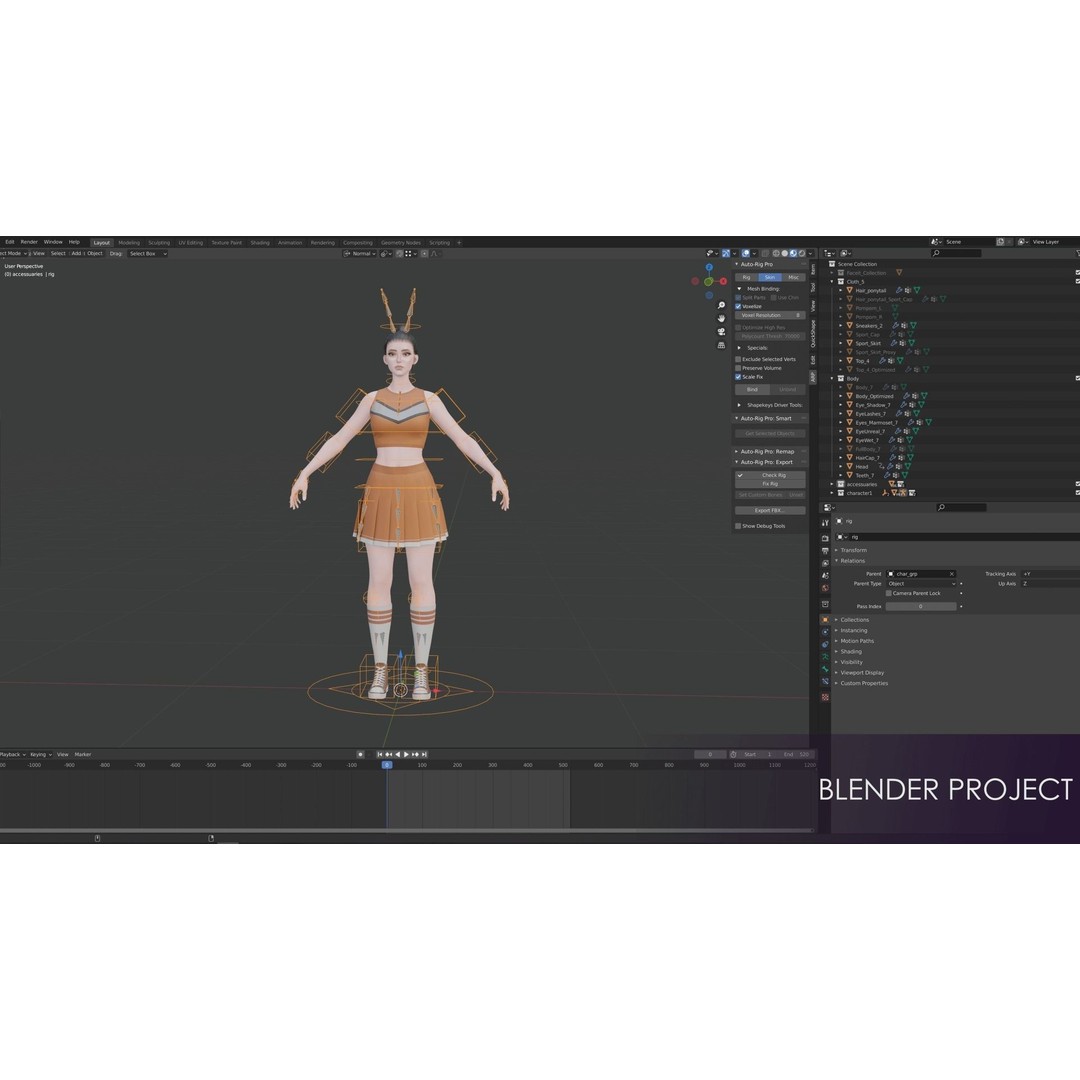The image size is (1080, 1080).
Task: Open the Parent Type dropdown
Action: tap(921, 583)
